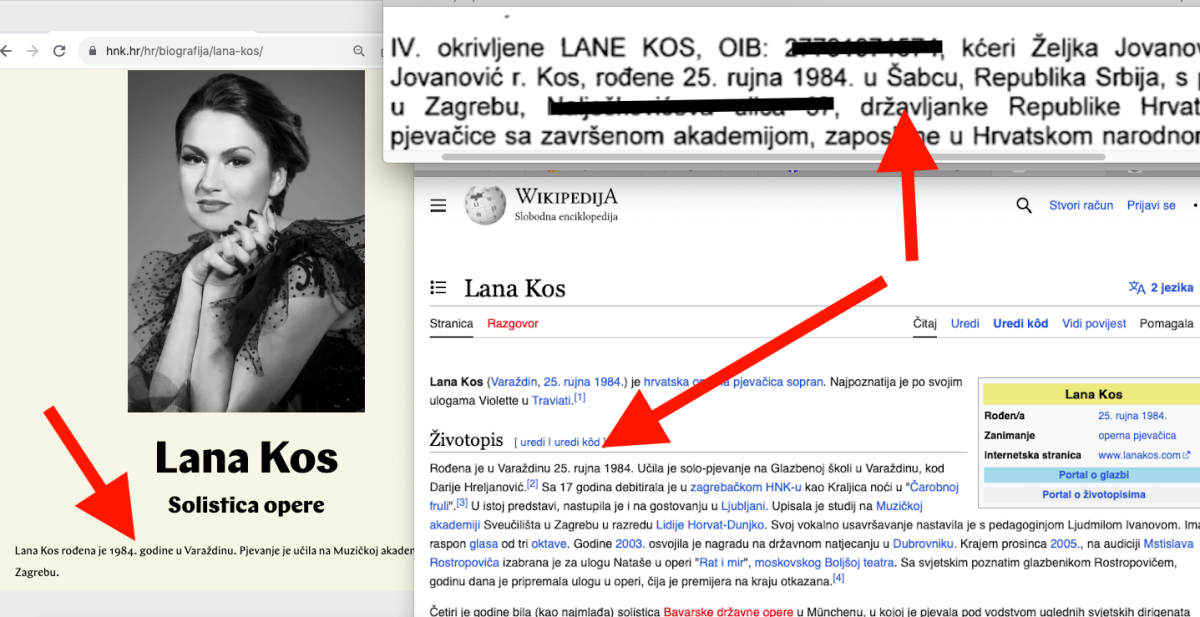Open the Uredi kôd tab
The image size is (1200, 617).
pos(1020,324)
